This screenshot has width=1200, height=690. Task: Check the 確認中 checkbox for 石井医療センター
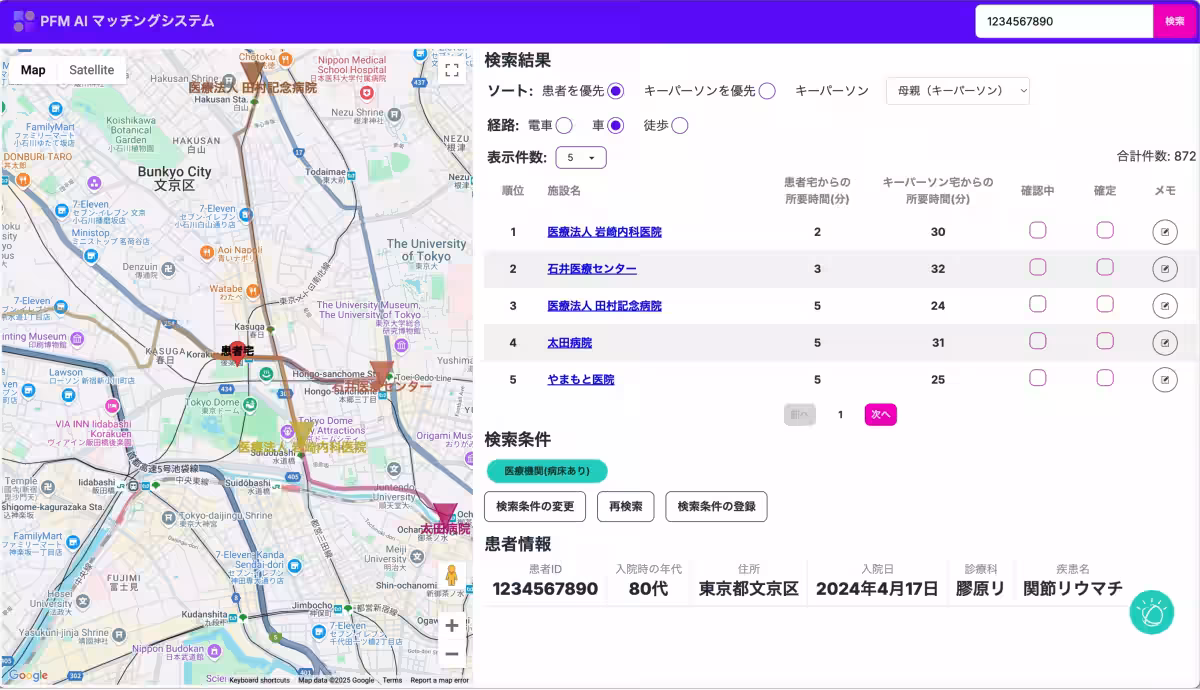[1037, 267]
